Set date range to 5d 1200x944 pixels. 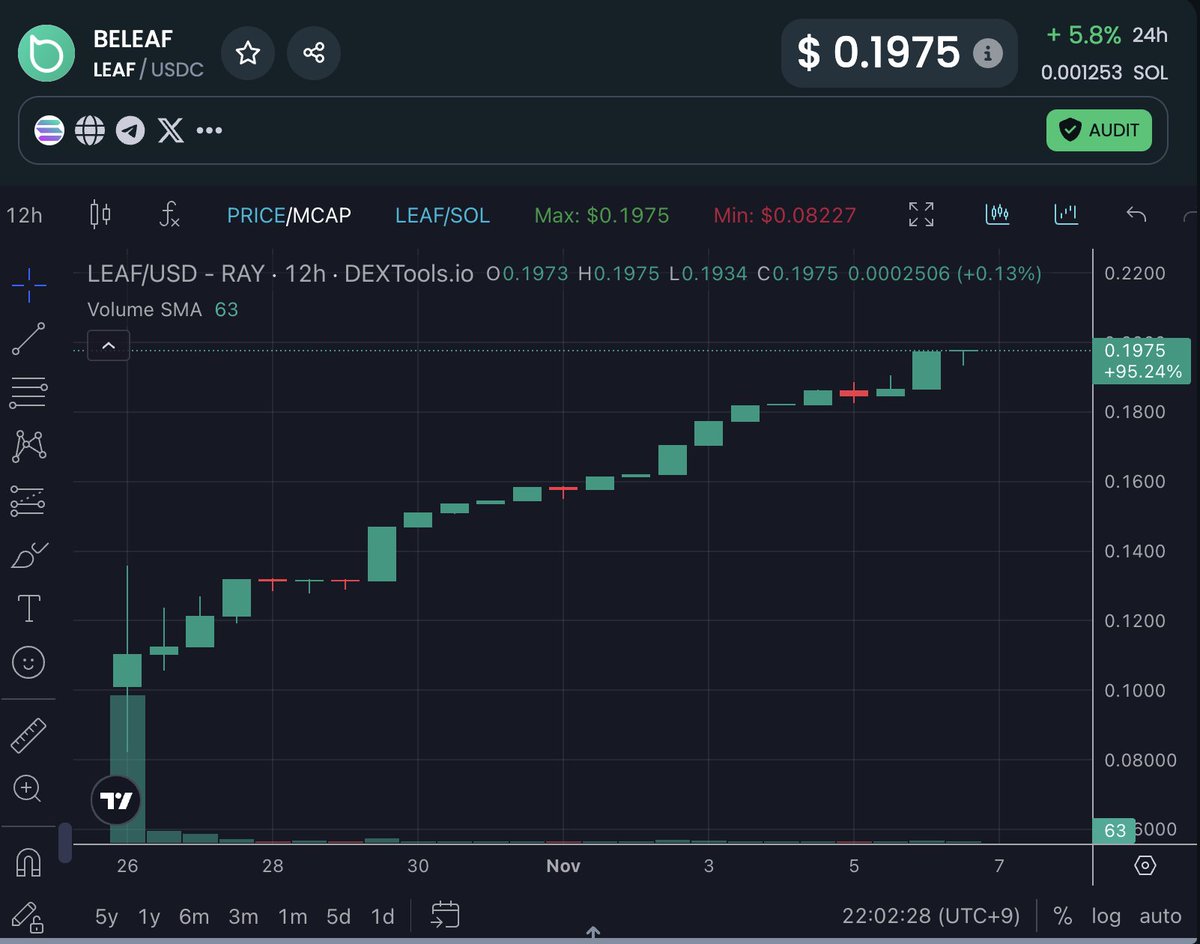click(x=339, y=917)
